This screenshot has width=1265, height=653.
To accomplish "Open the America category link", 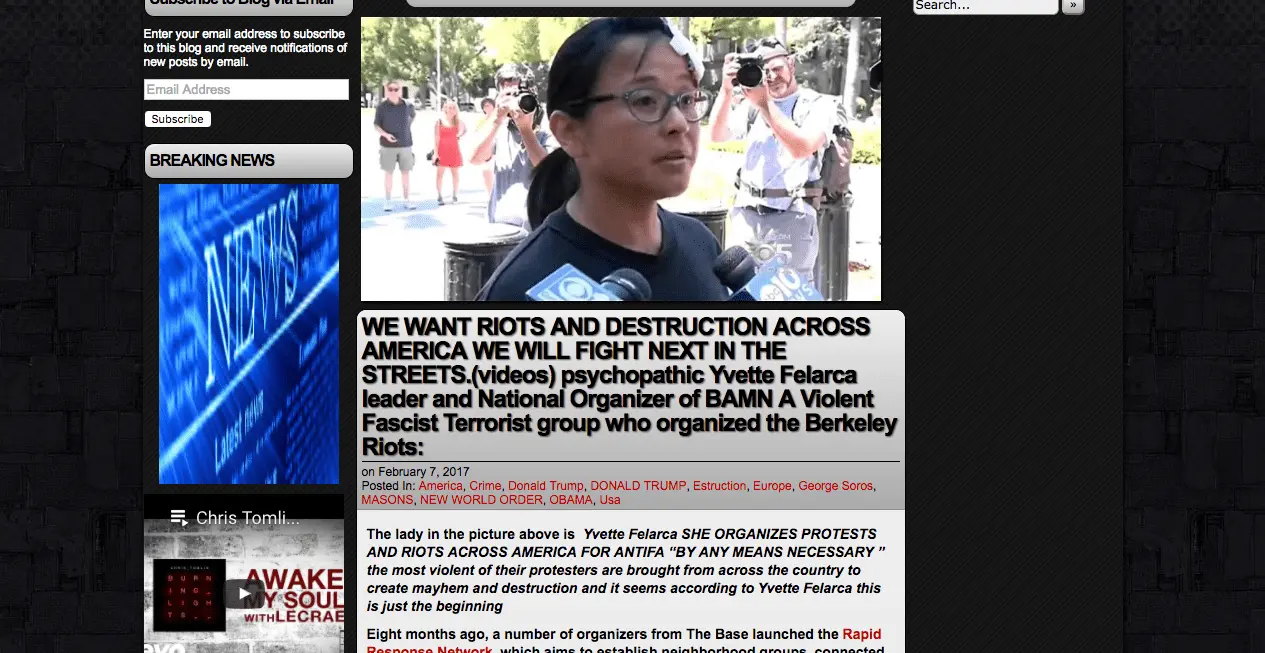I will (x=440, y=486).
